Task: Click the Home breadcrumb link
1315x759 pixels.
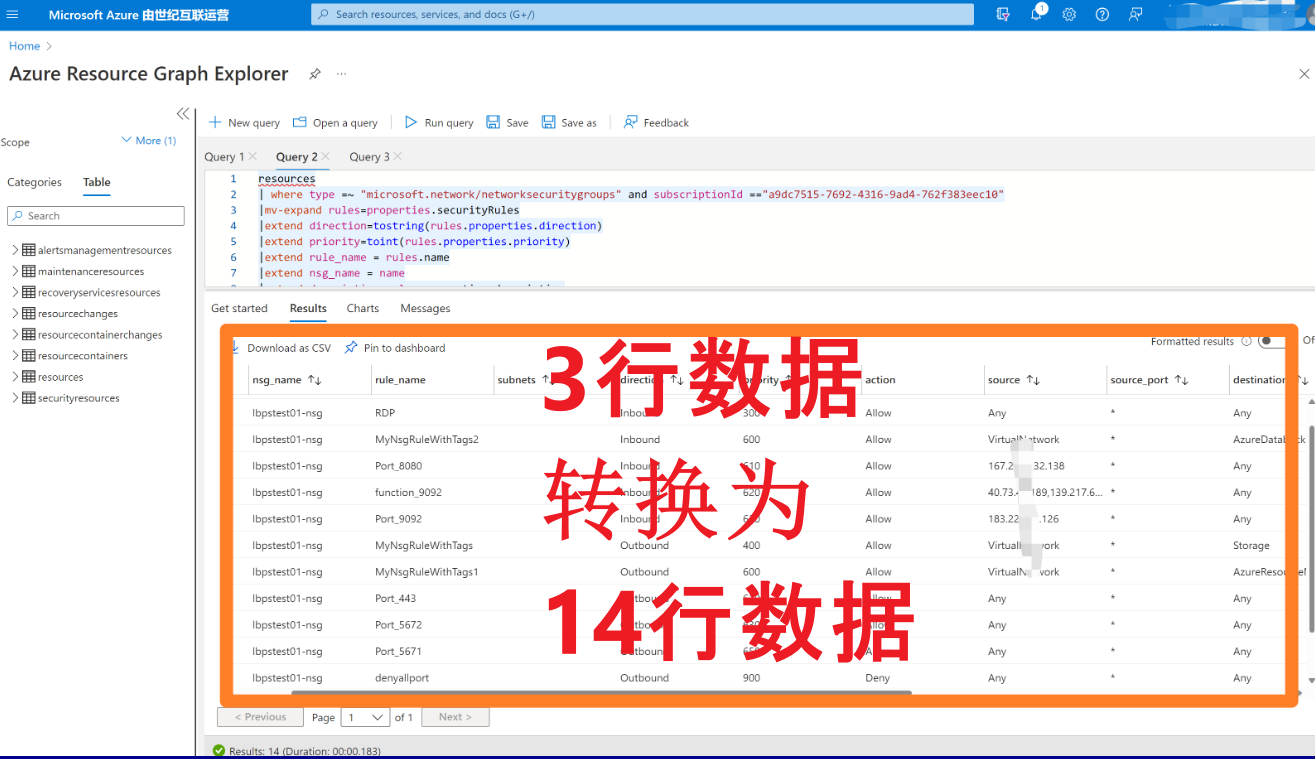Action: pyautogui.click(x=24, y=46)
